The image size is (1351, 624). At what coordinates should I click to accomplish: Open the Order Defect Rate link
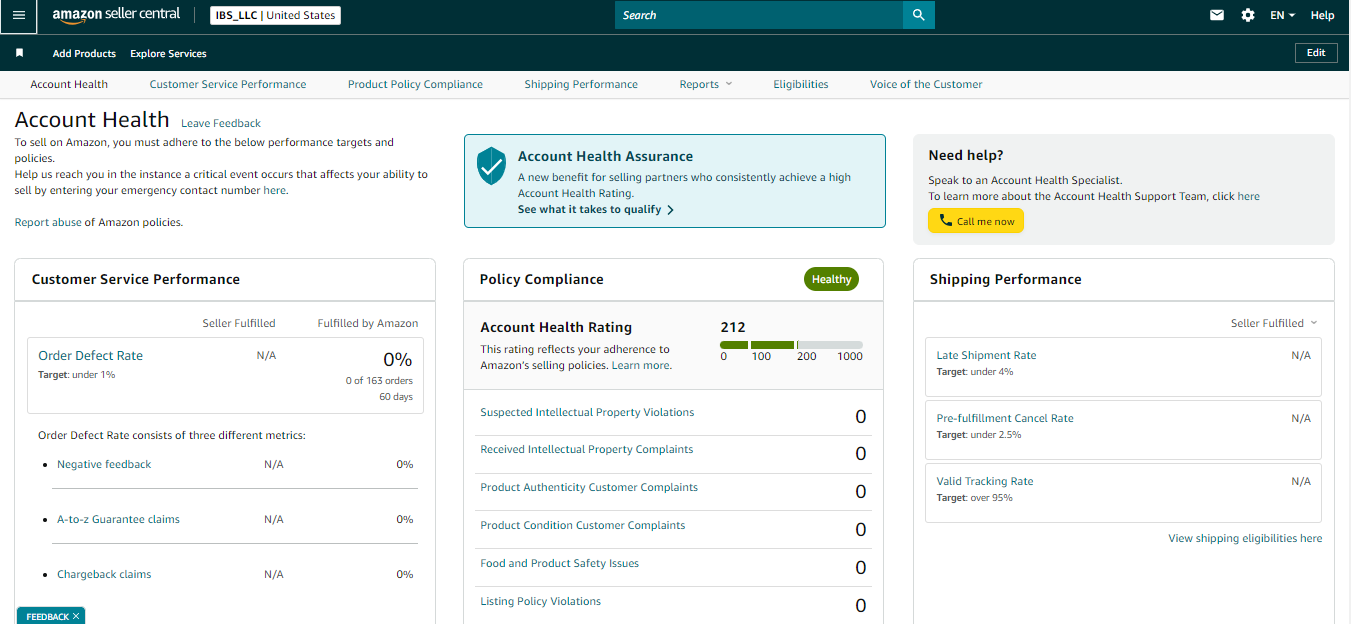[x=90, y=355]
